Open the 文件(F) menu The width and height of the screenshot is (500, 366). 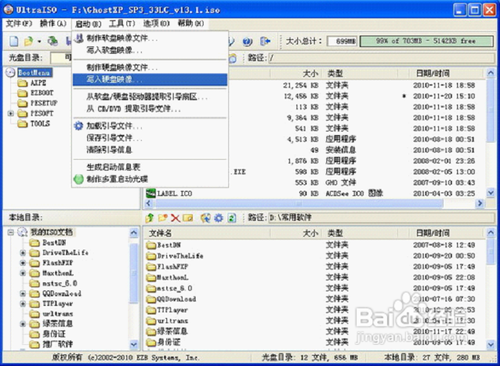19,23
